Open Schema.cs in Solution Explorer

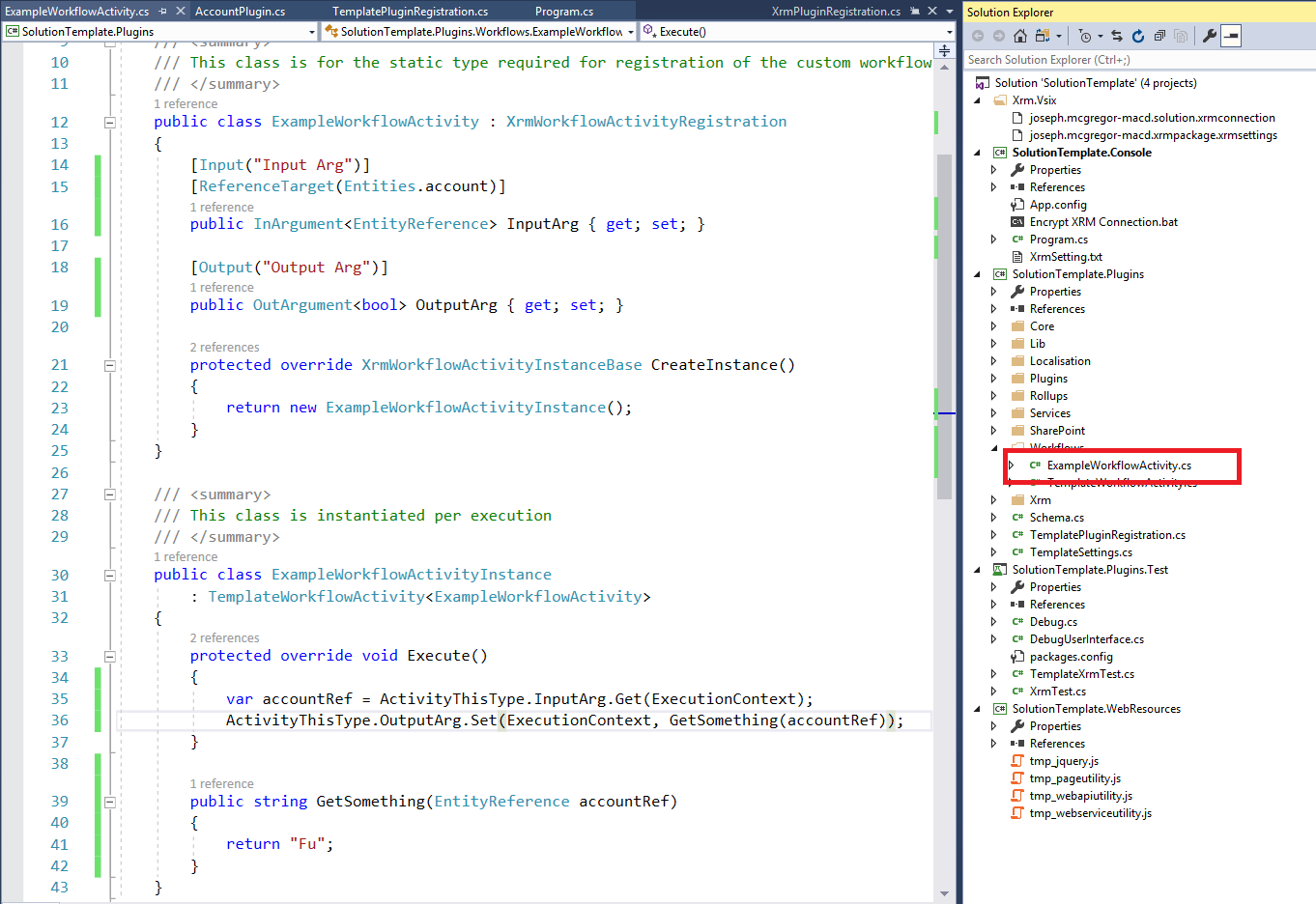(1056, 518)
